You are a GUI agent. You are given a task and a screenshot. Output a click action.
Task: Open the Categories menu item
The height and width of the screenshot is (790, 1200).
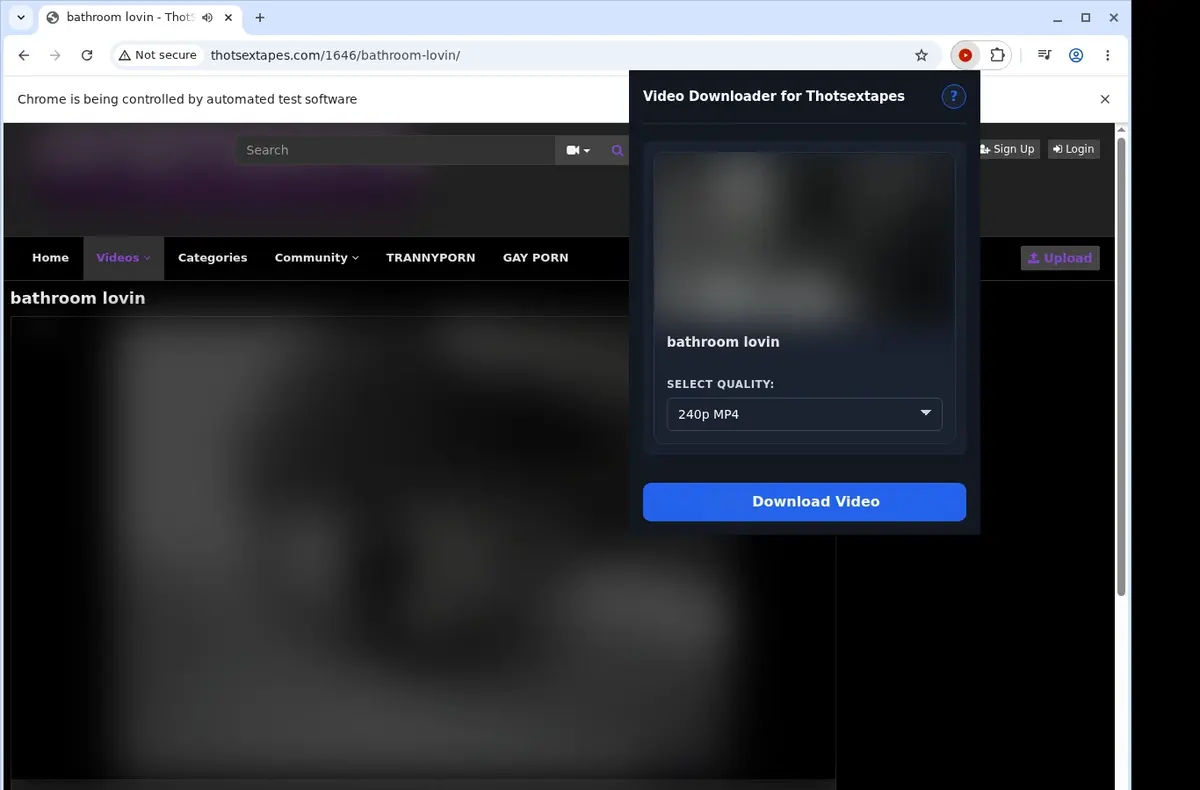point(212,258)
